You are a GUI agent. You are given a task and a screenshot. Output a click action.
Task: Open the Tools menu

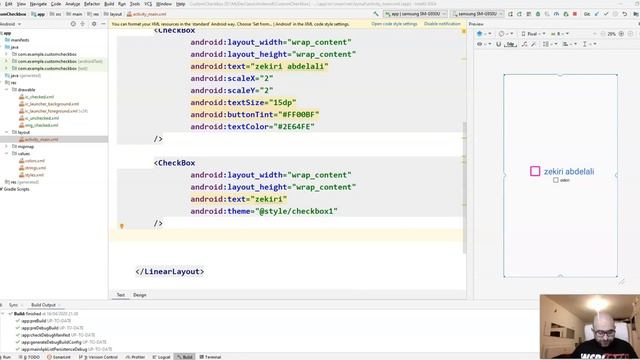(x=135, y=4)
